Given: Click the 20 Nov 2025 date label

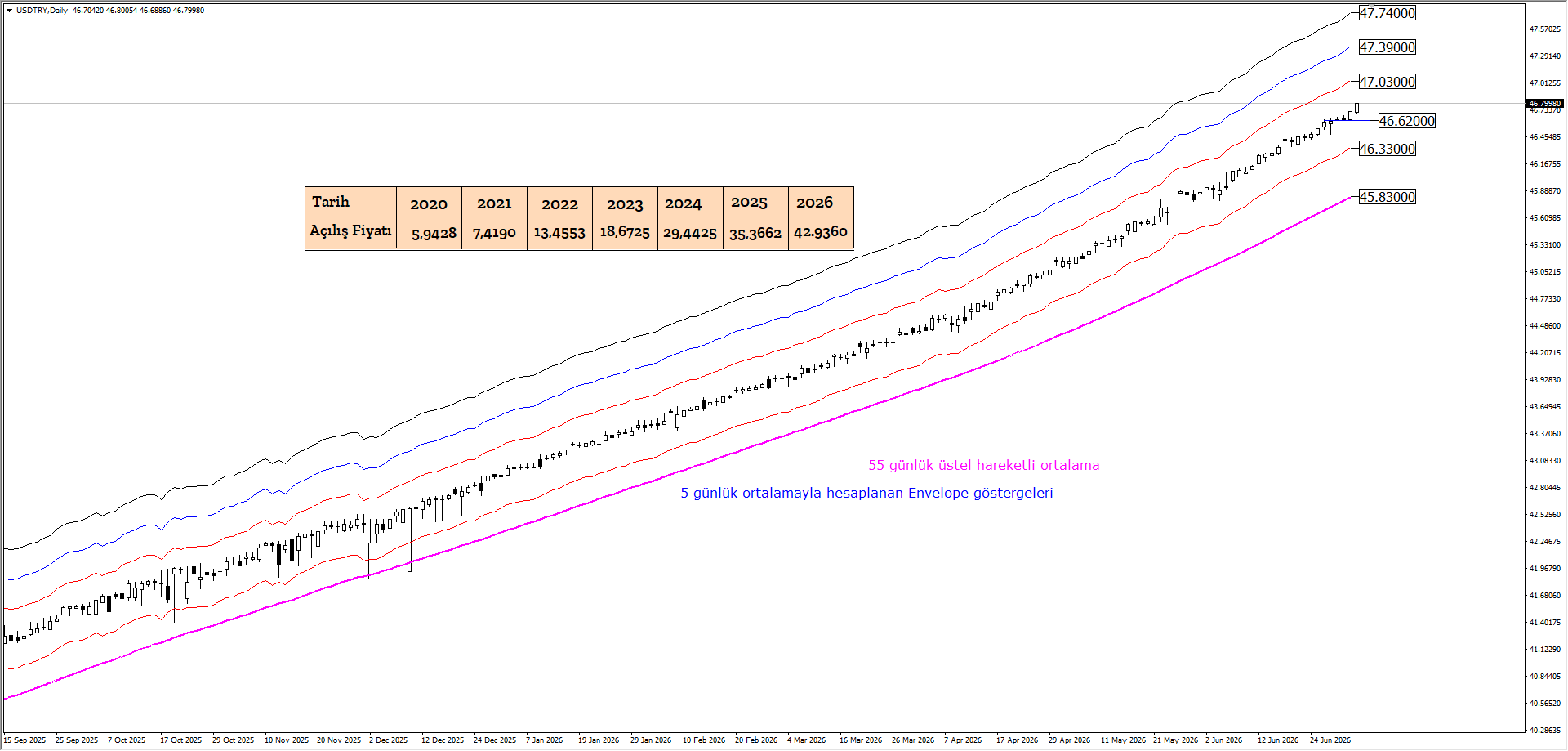Looking at the screenshot, I should pyautogui.click(x=339, y=740).
